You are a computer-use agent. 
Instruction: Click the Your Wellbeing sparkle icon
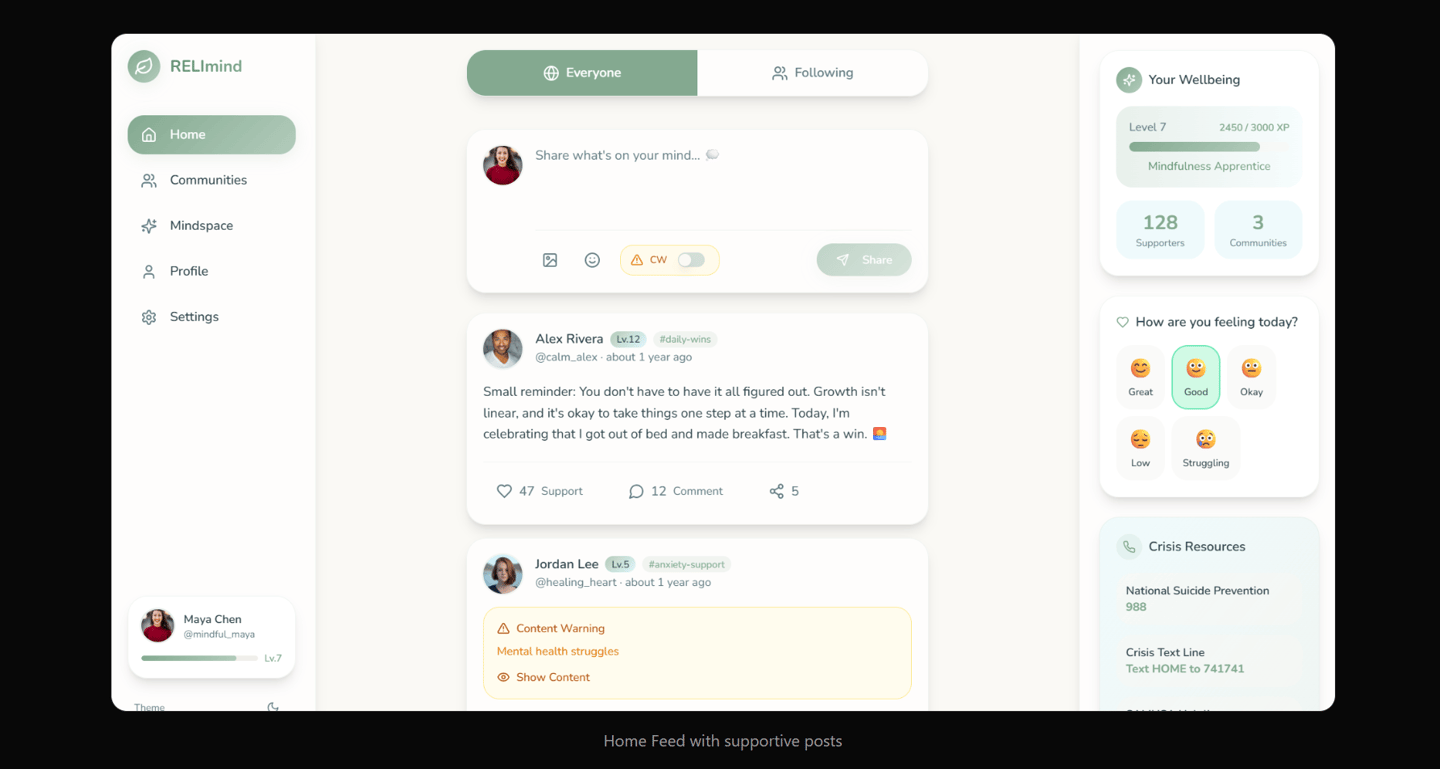click(x=1129, y=80)
